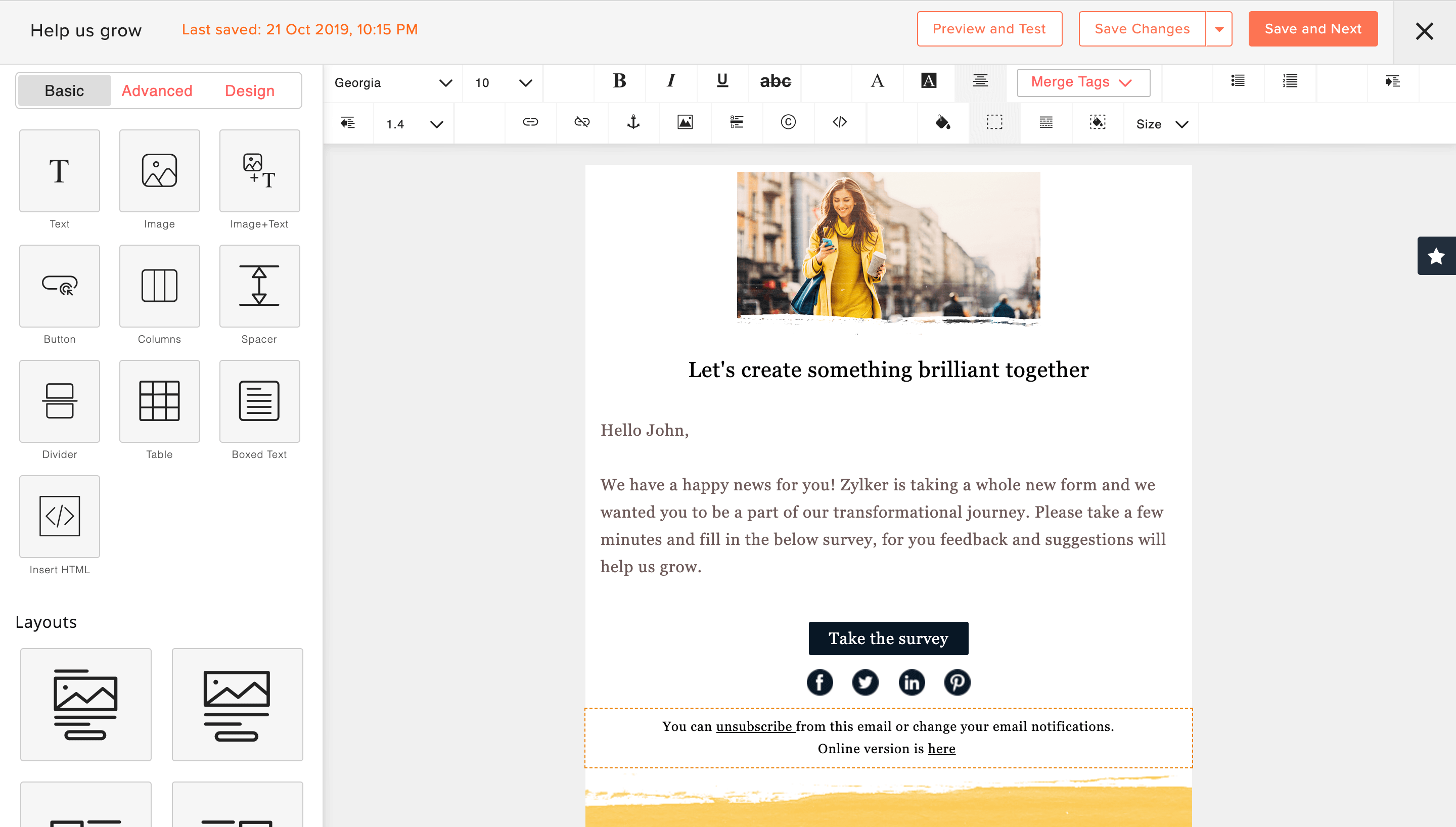
Task: Click the Hello John greeting text
Action: [x=645, y=431]
